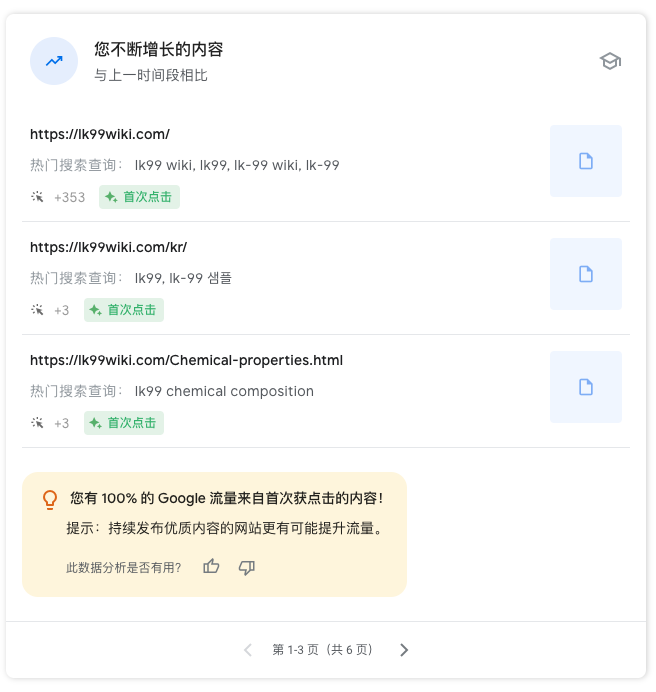This screenshot has width=656, height=692.
Task: Click the clicks icon beside +353
Action: [x=37, y=197]
